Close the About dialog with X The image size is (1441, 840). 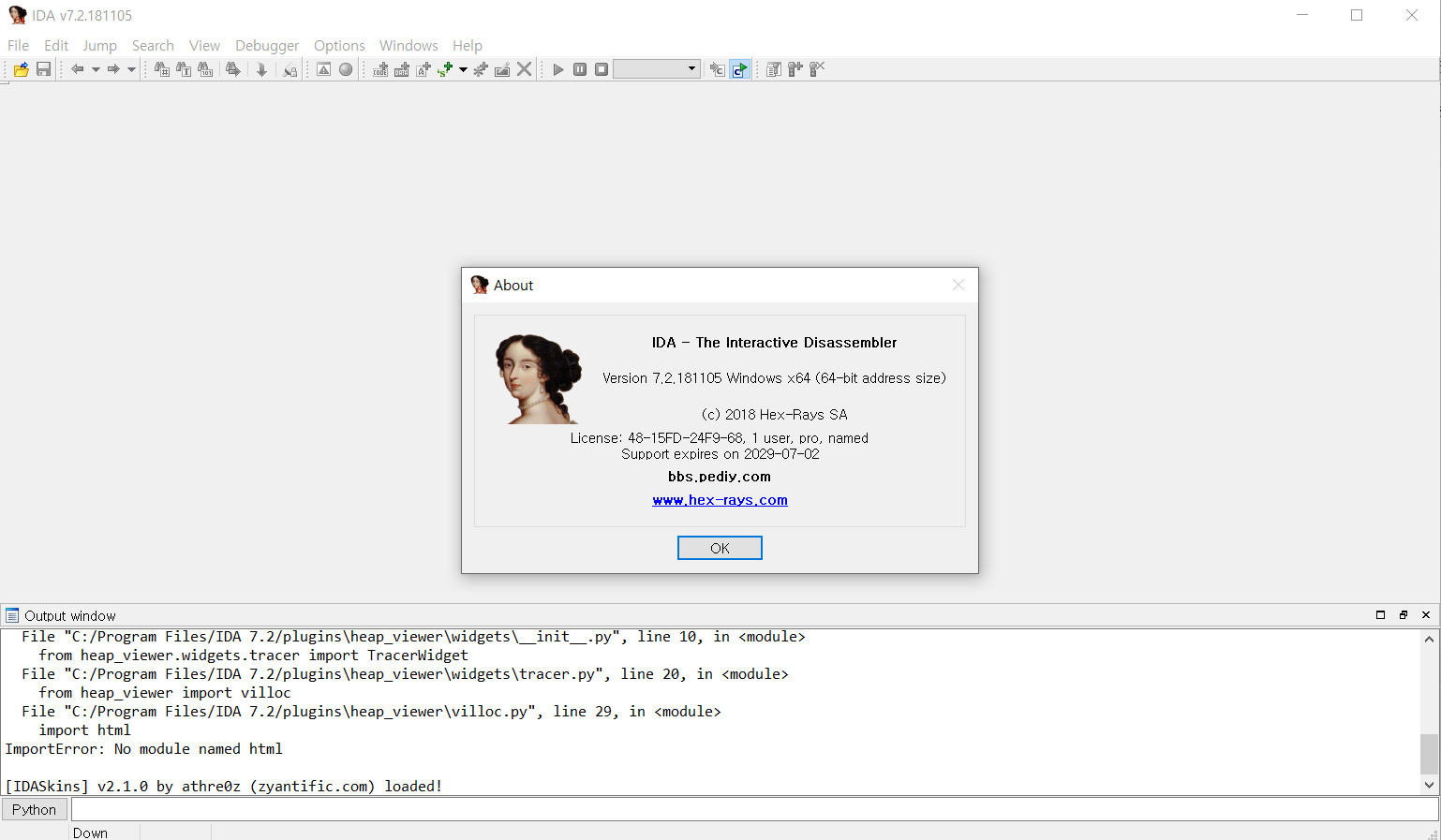point(958,285)
